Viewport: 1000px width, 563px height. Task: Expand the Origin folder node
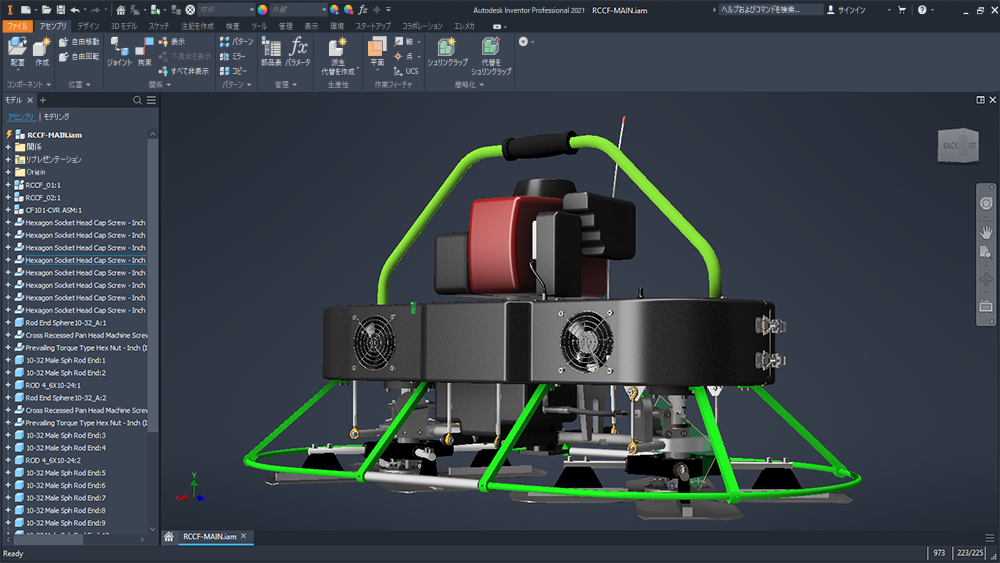pos(8,172)
